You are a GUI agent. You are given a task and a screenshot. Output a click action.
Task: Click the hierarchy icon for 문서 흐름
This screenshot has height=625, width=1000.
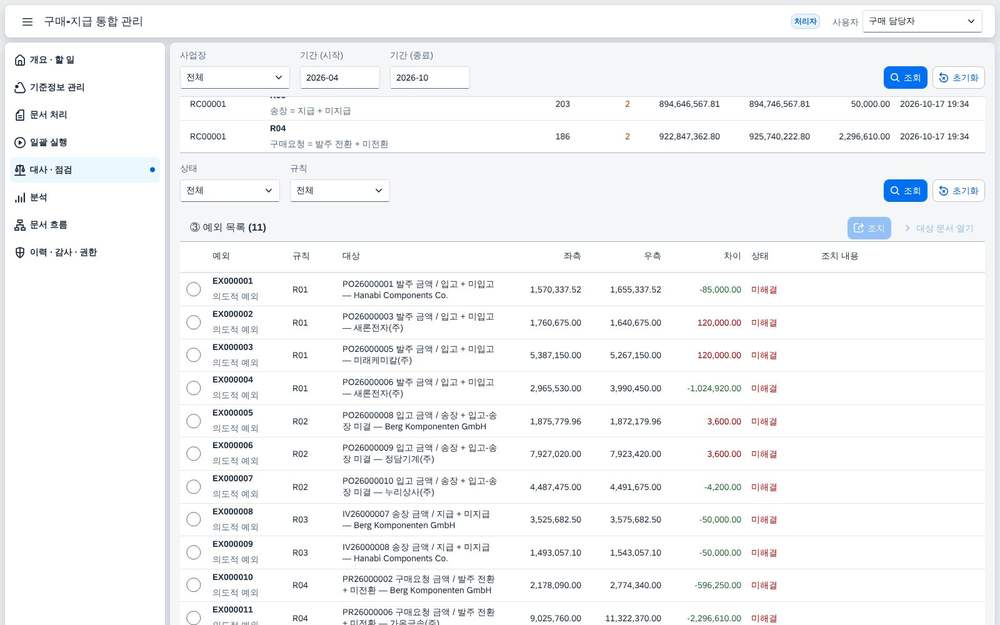(20, 225)
